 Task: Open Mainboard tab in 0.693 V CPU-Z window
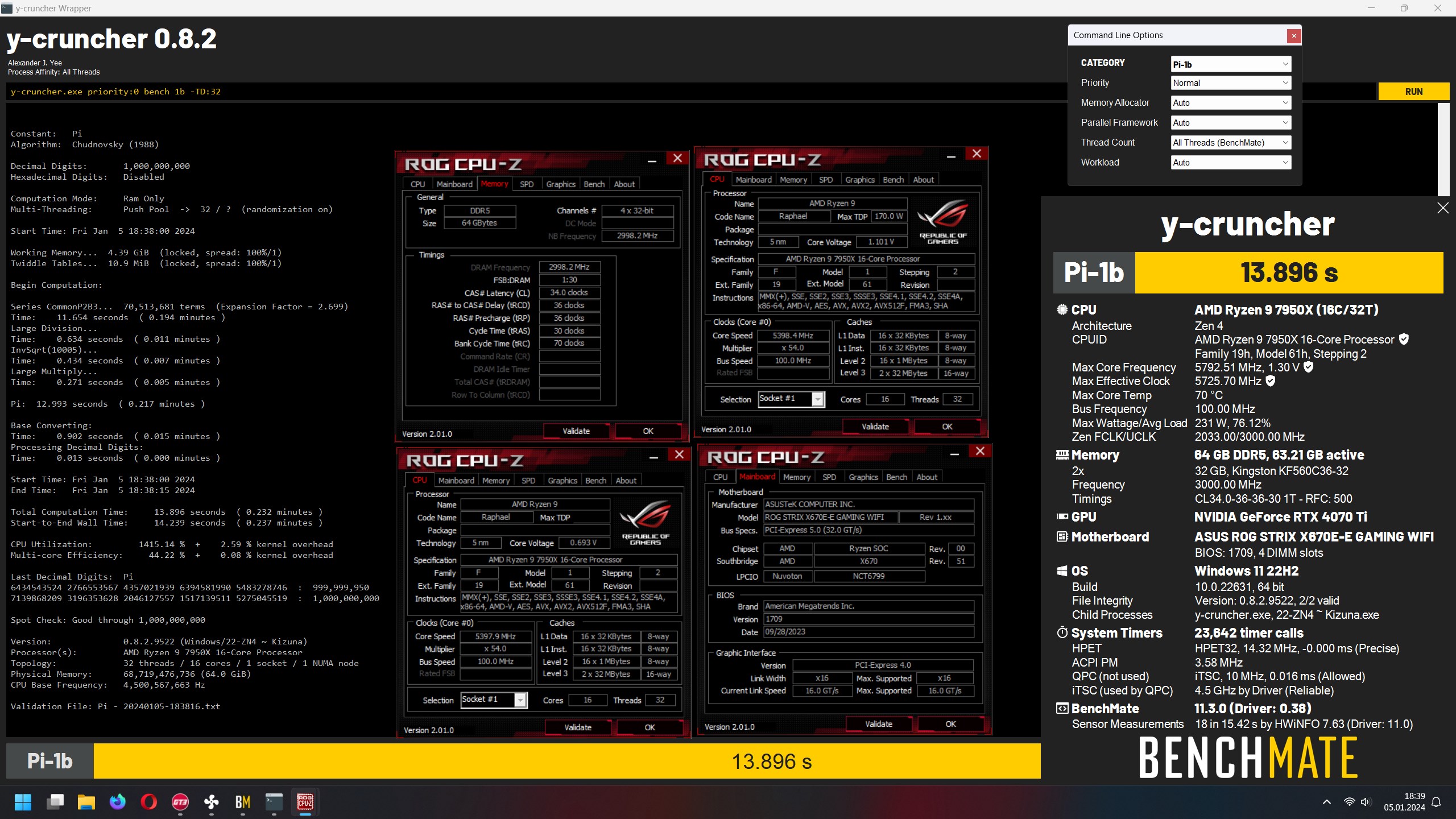coord(456,481)
